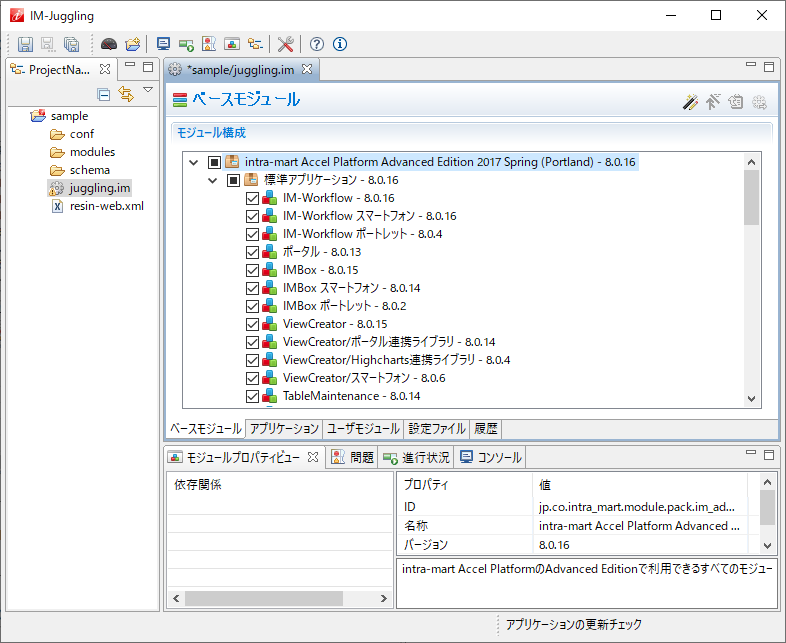Select the sample project in tree
Viewport: 786px width, 643px height.
coord(69,116)
